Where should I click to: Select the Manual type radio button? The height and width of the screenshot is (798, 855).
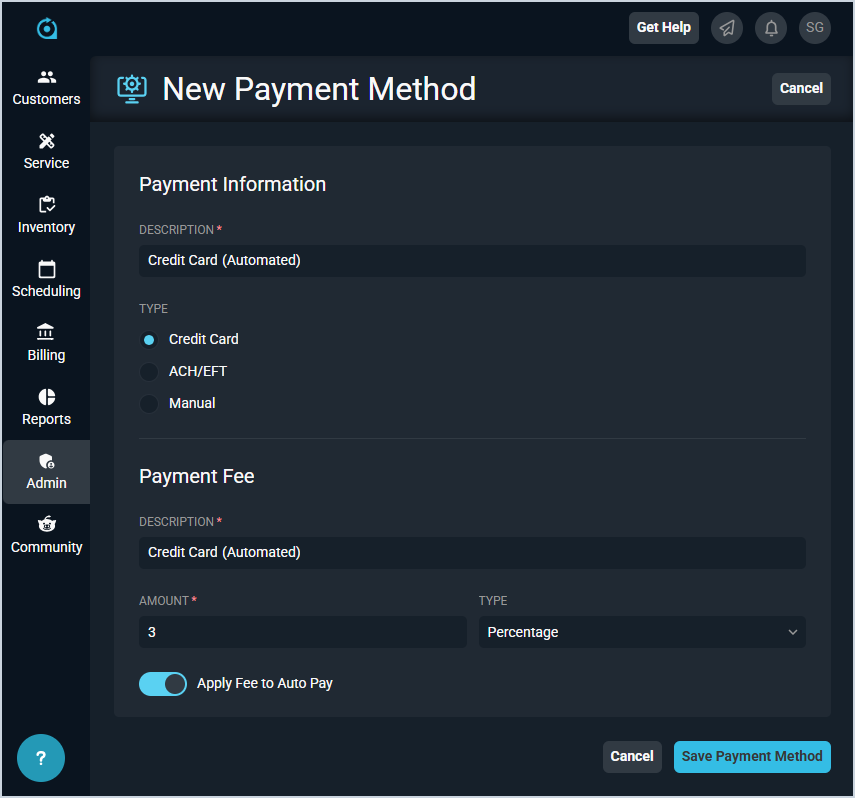click(x=149, y=404)
